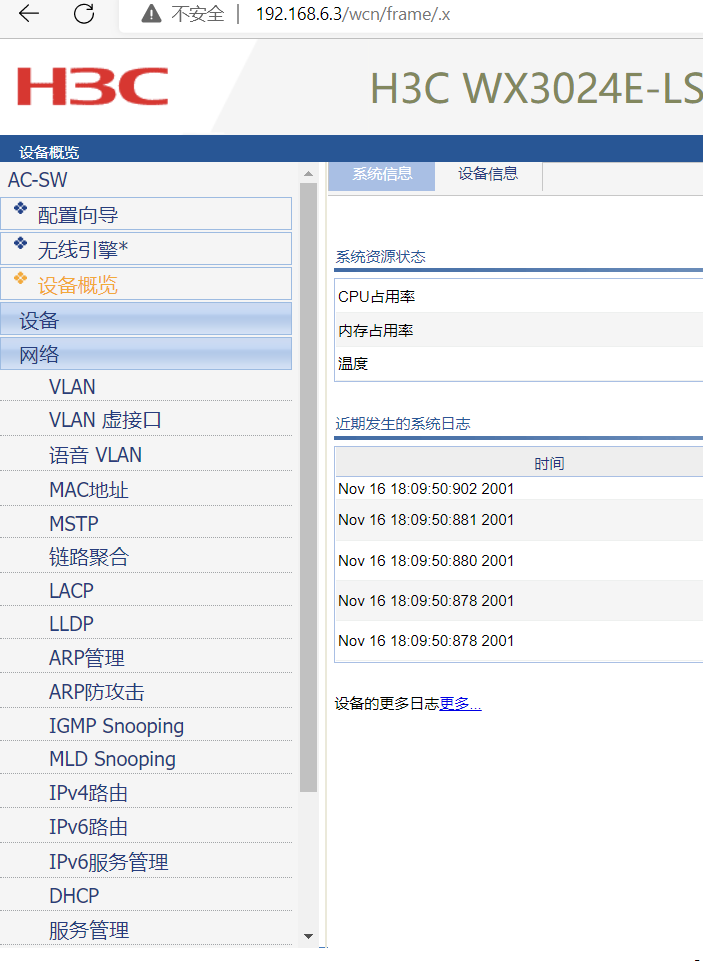Screen dimensions: 703x961
Task: Switch to the 设备信息 tab
Action: tap(488, 175)
